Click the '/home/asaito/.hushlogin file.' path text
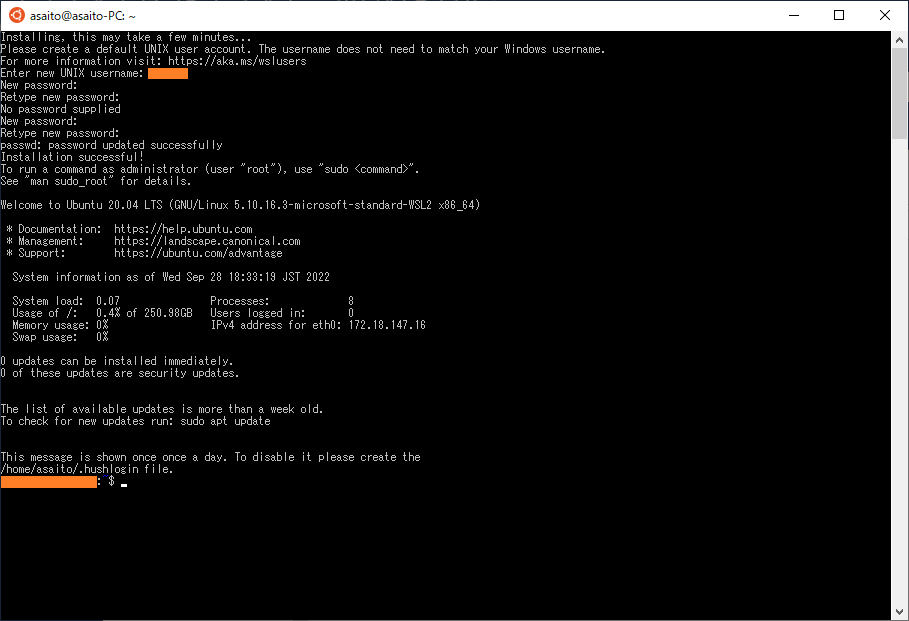Screen dimensions: 909x621 (x=87, y=469)
